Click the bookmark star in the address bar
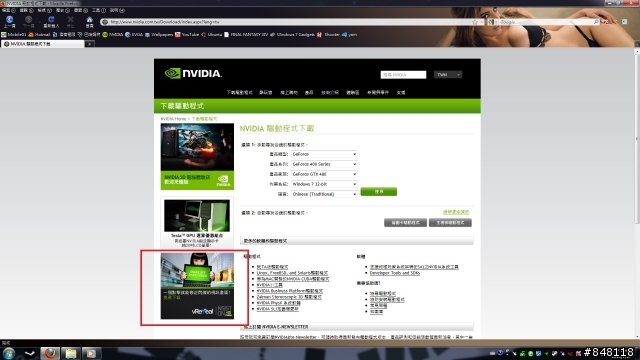This screenshot has width=640, height=360. [475, 22]
